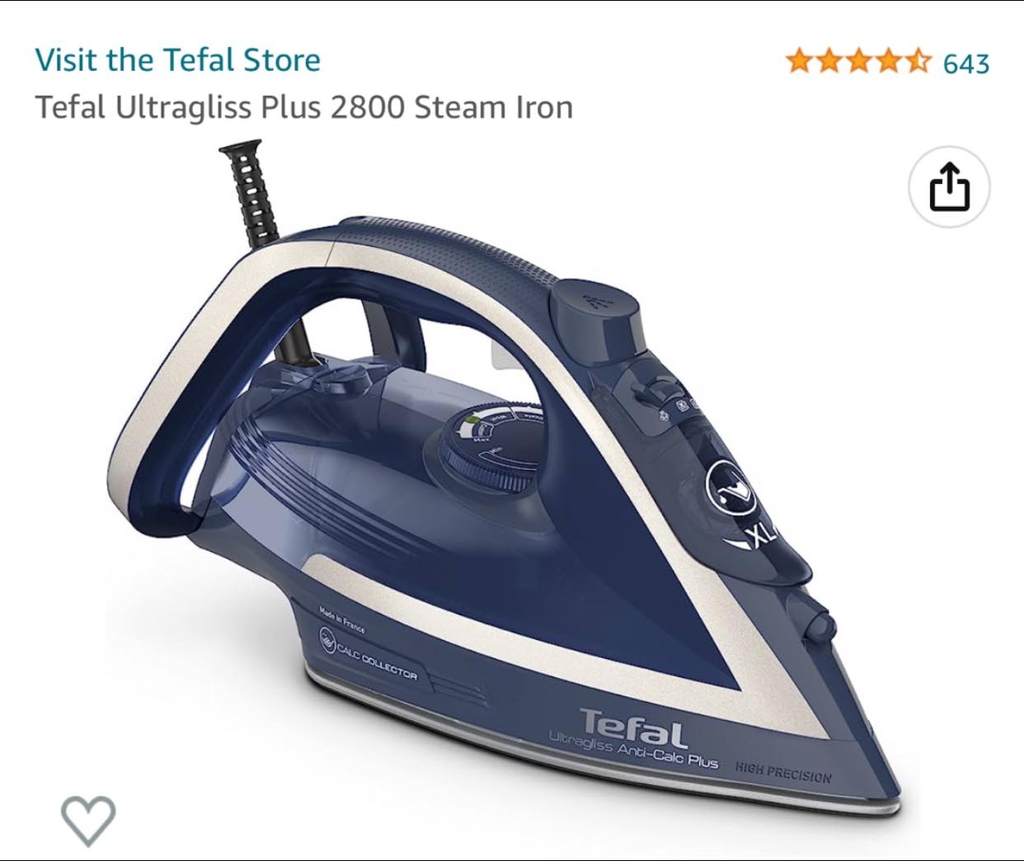Image resolution: width=1024 pixels, height=861 pixels.
Task: Click the Tefal logo on the iron
Action: pos(633,727)
